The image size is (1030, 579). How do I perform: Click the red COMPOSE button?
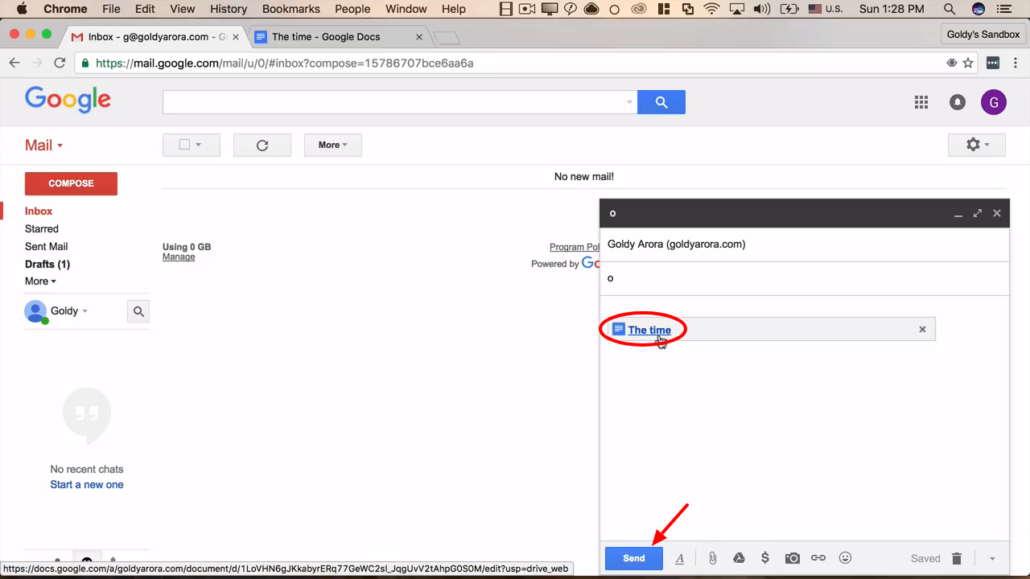click(x=71, y=183)
